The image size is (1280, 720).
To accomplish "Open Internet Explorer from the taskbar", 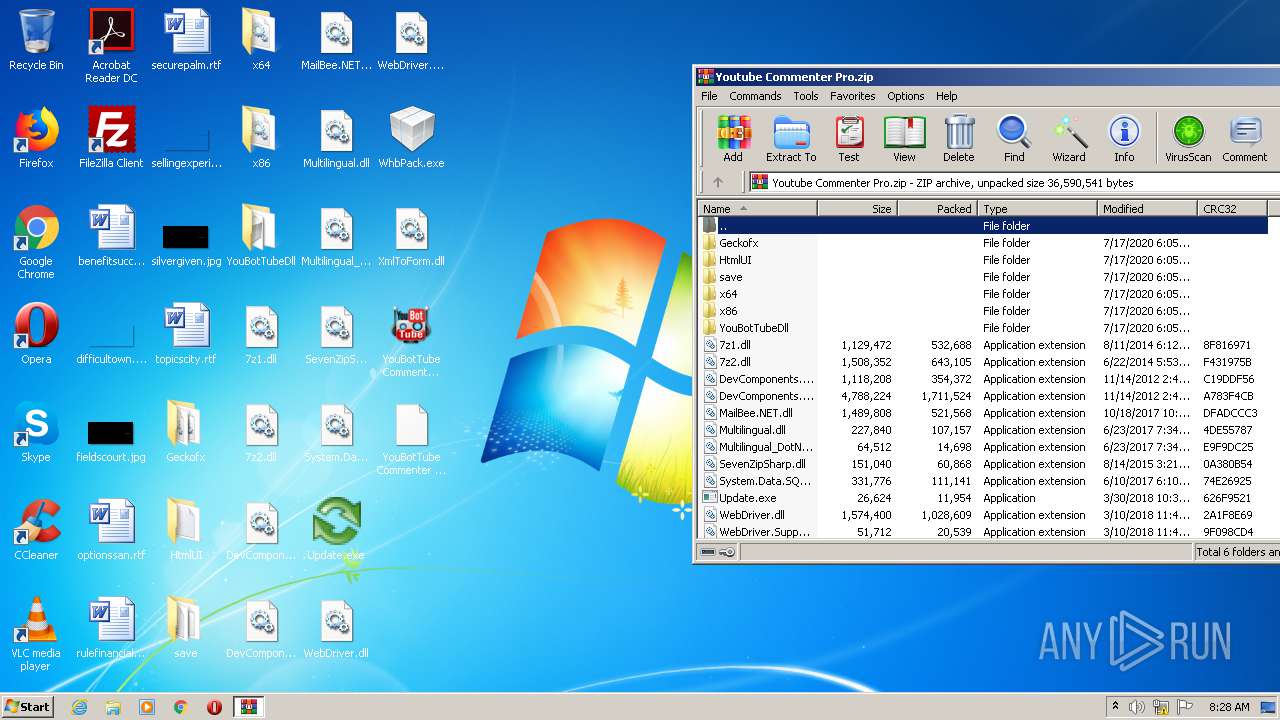I will pyautogui.click(x=80, y=707).
